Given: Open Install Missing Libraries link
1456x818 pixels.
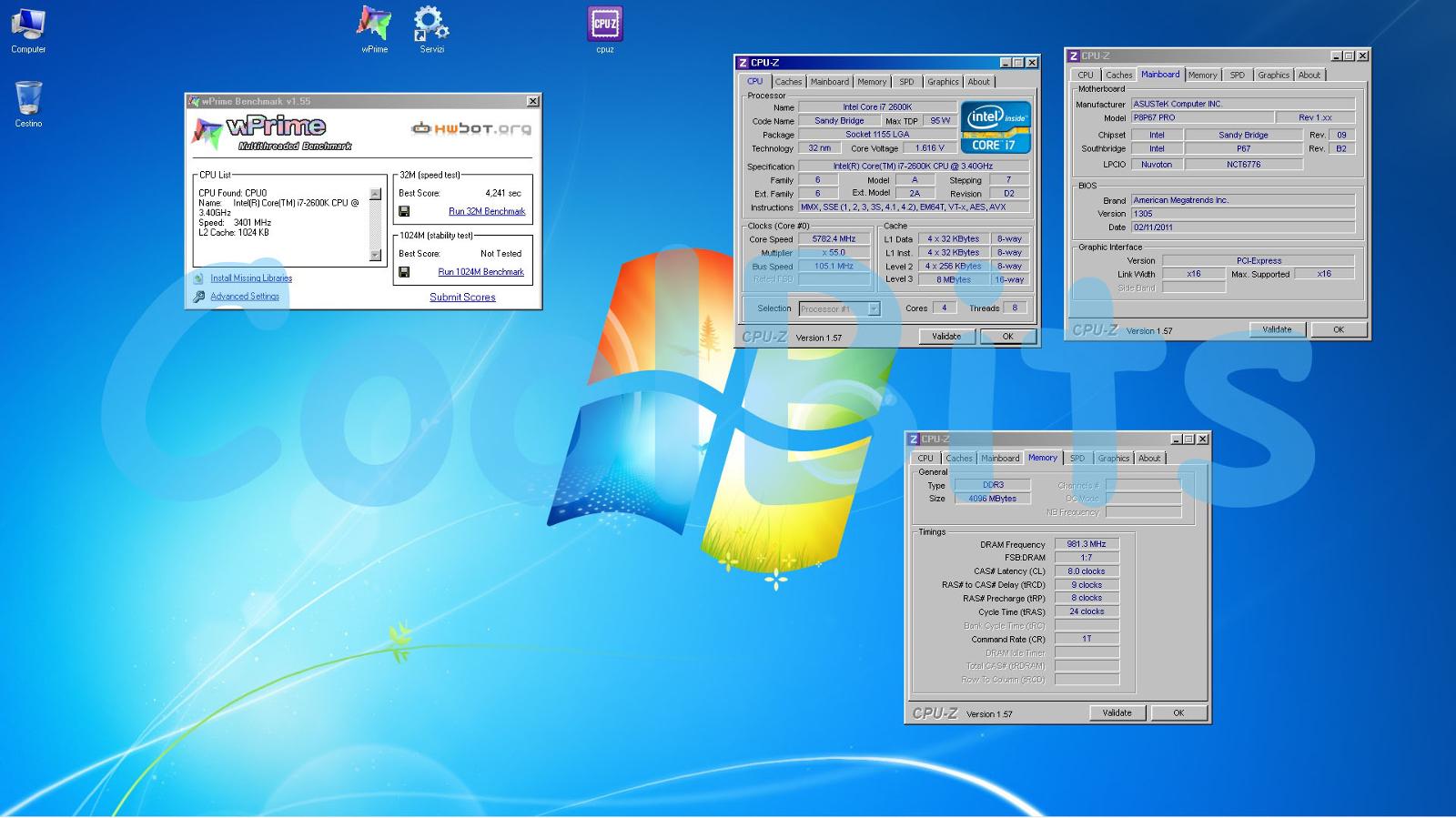Looking at the screenshot, I should point(251,278).
